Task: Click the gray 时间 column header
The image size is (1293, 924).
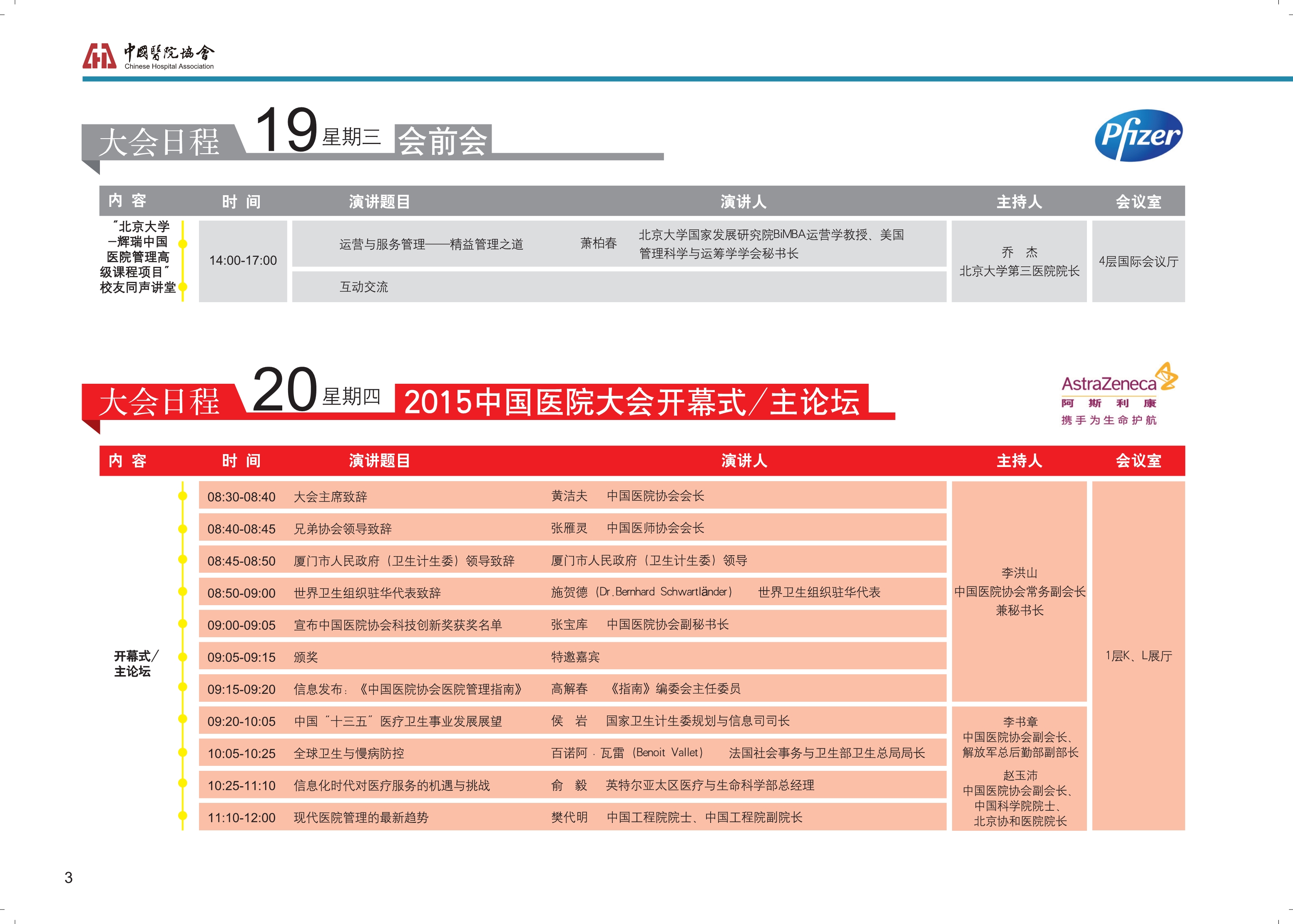Action: coord(241,201)
